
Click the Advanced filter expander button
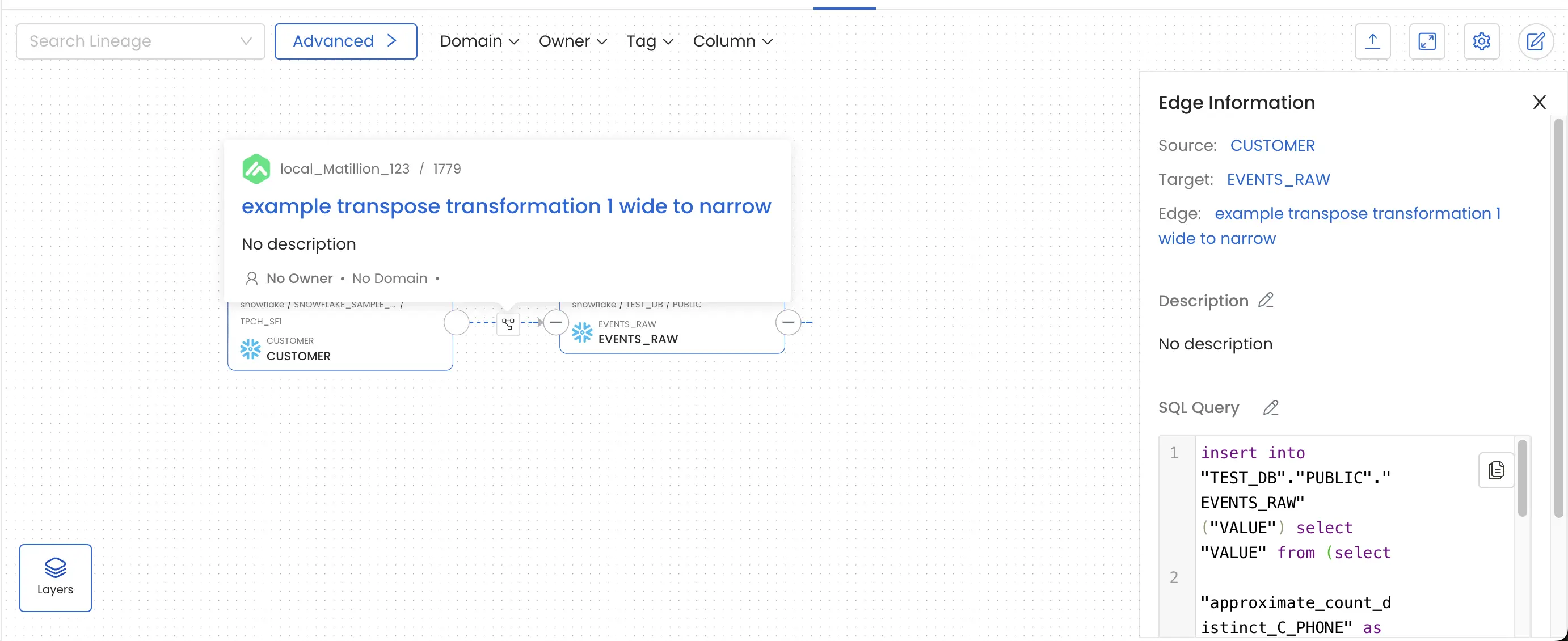[346, 41]
